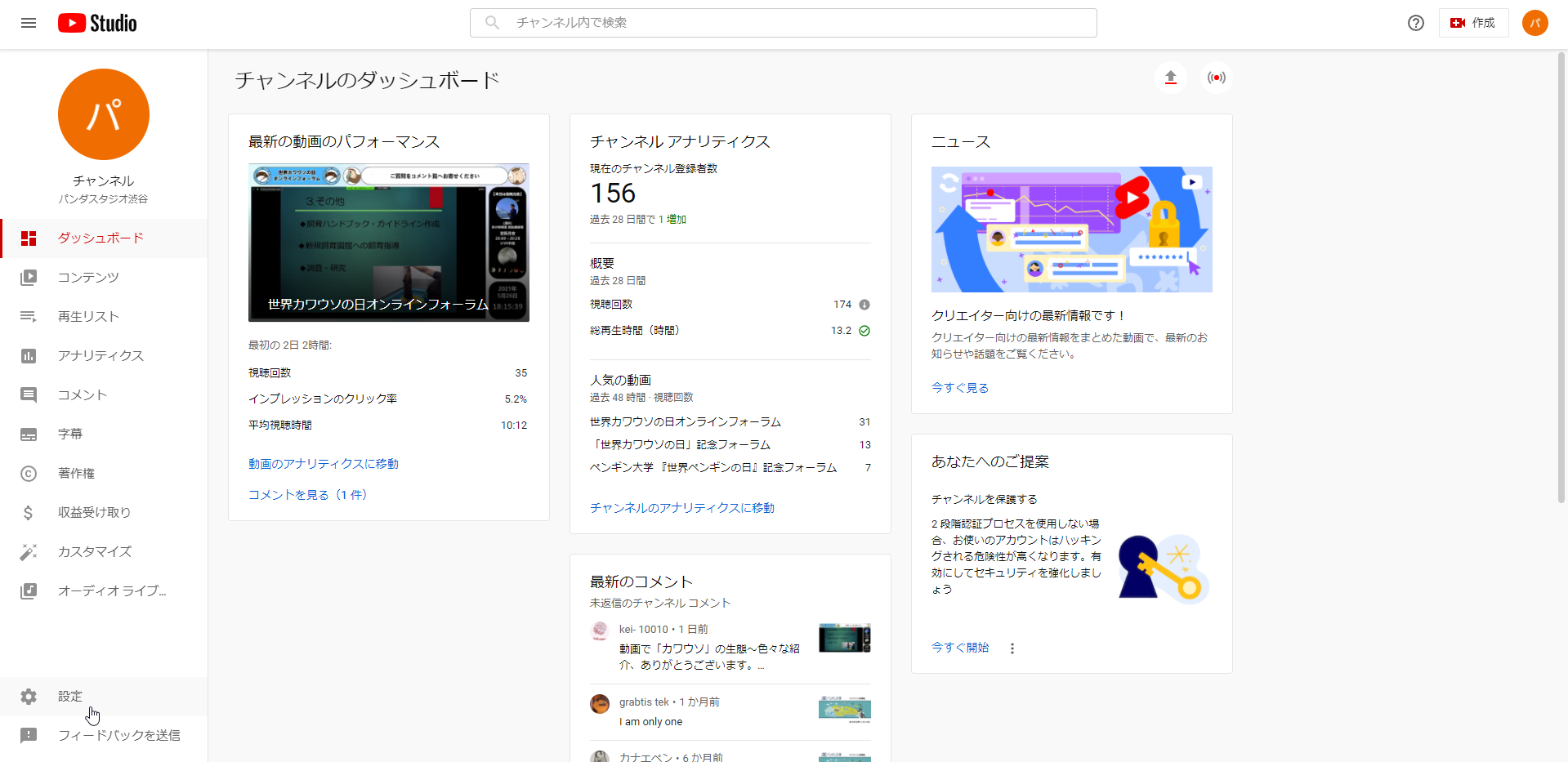
Task: Click the 再生リスト playlist icon
Action: pos(29,317)
